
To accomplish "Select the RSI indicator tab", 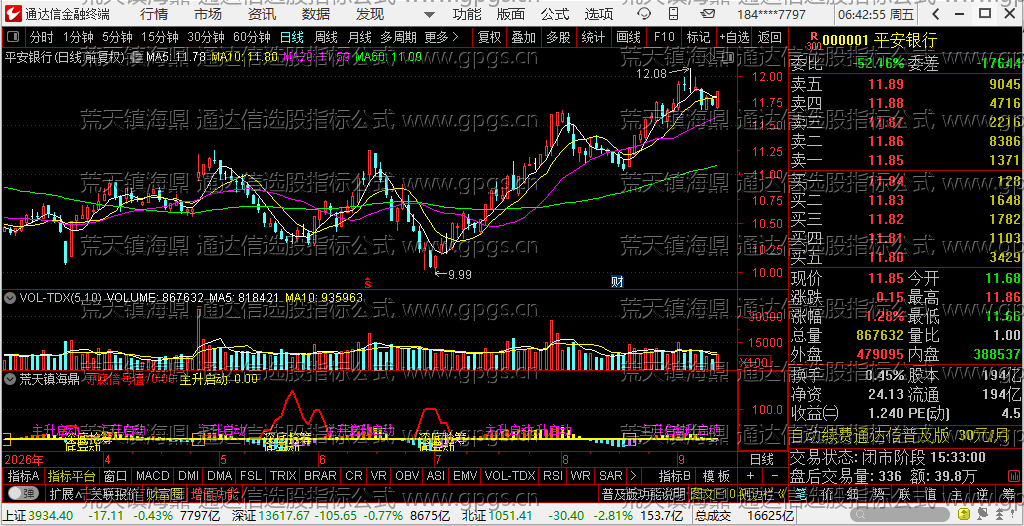I will coord(552,476).
